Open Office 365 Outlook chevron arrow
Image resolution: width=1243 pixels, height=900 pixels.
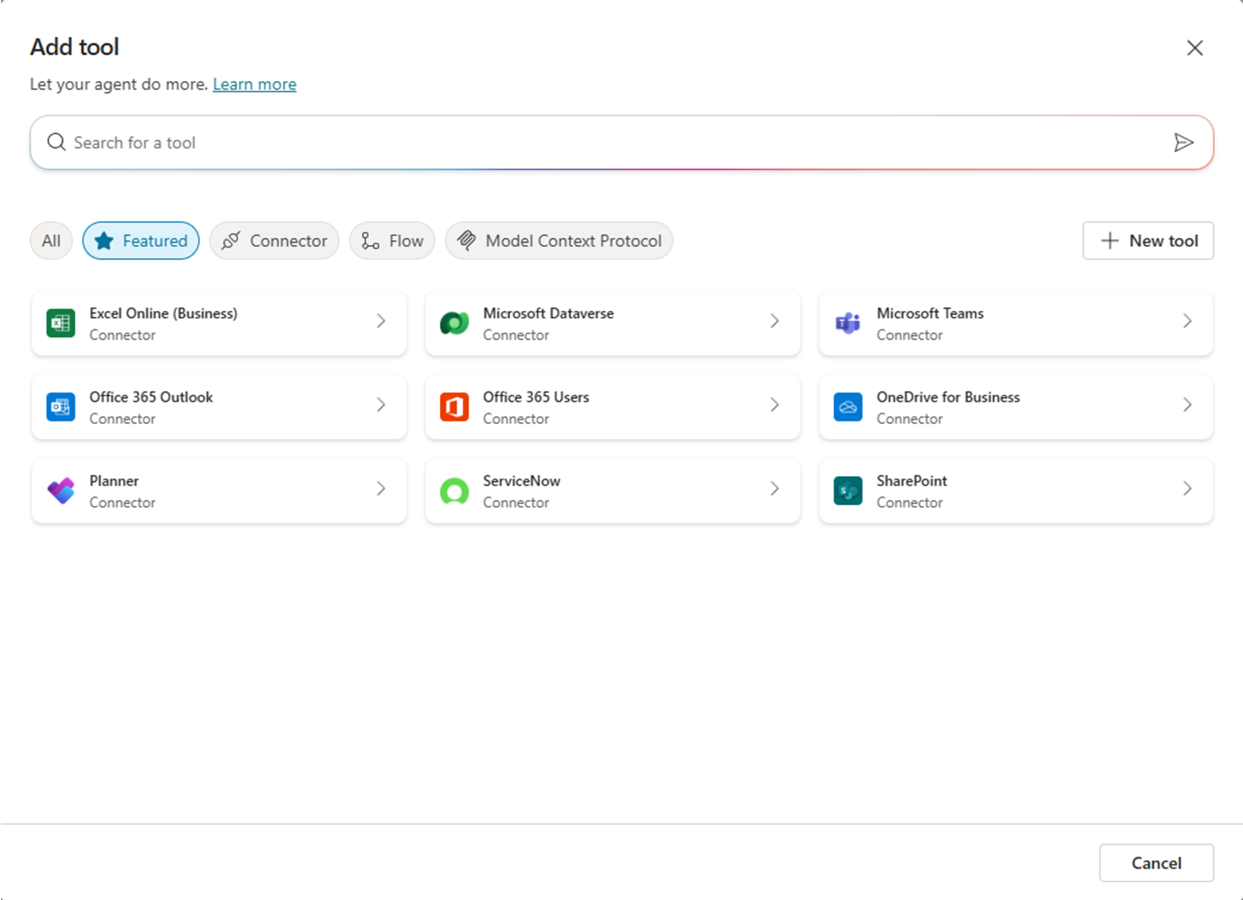(x=381, y=405)
